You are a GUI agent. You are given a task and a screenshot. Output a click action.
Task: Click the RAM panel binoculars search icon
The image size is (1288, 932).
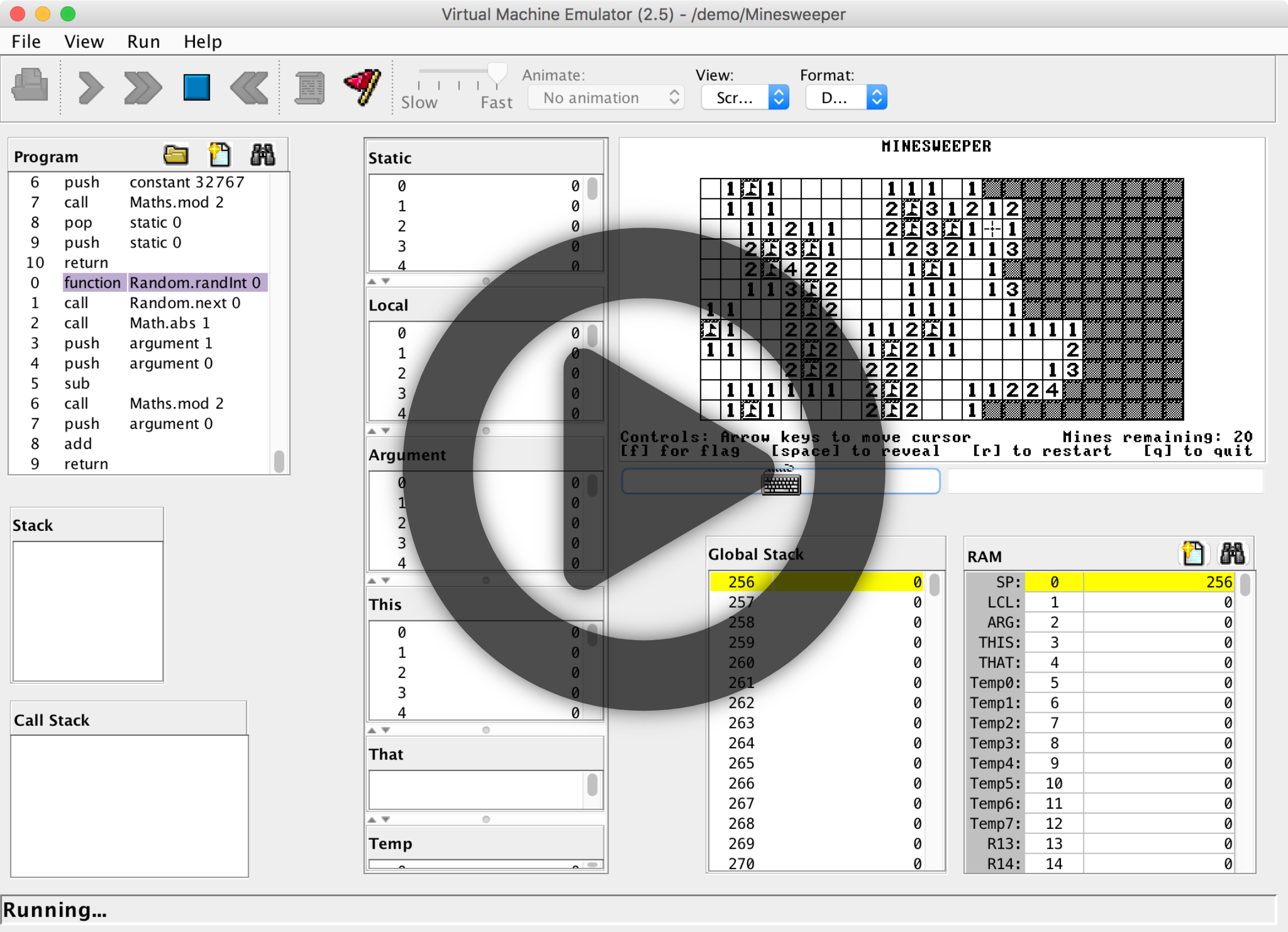(x=1232, y=553)
